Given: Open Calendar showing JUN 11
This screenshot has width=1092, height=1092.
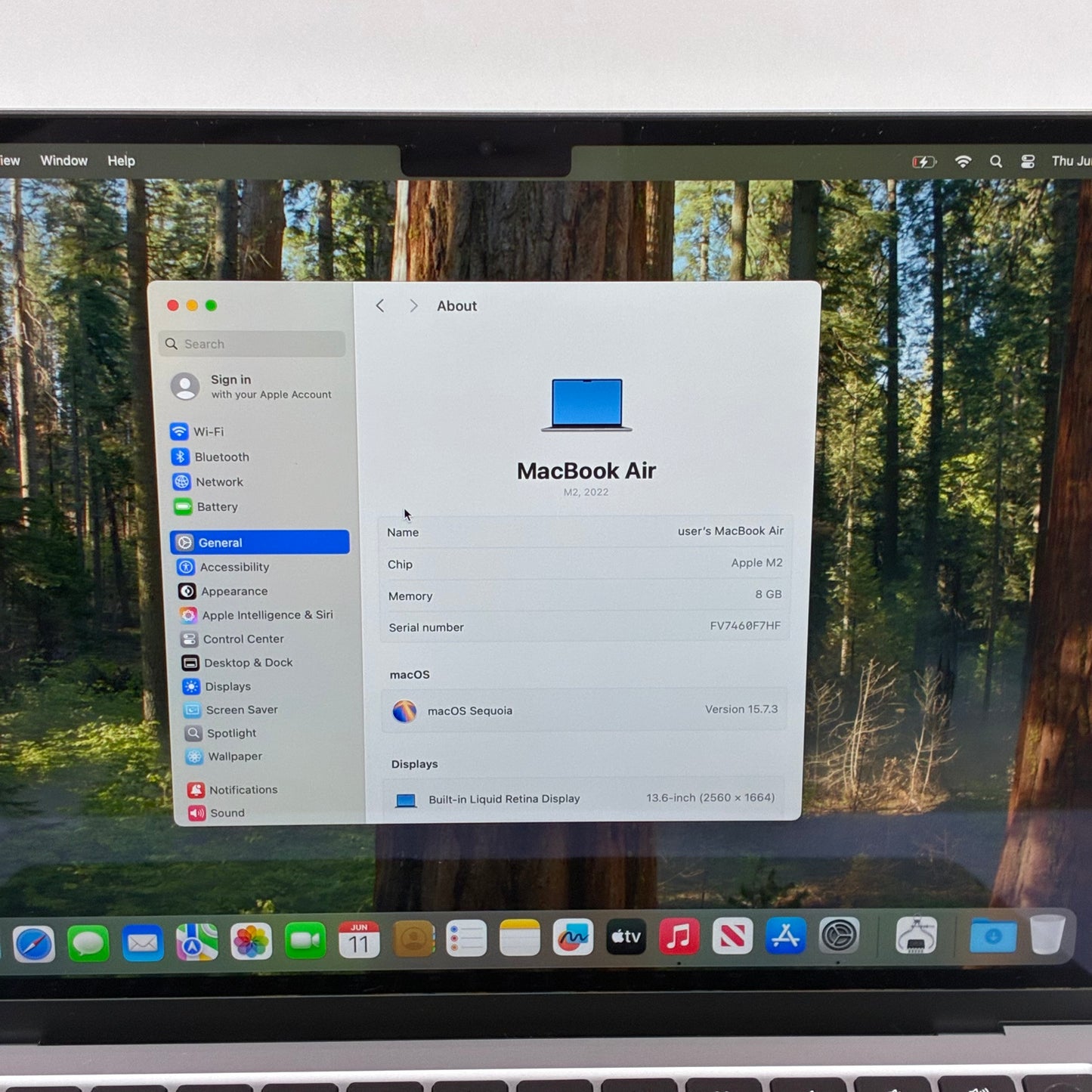Looking at the screenshot, I should pyautogui.click(x=359, y=940).
